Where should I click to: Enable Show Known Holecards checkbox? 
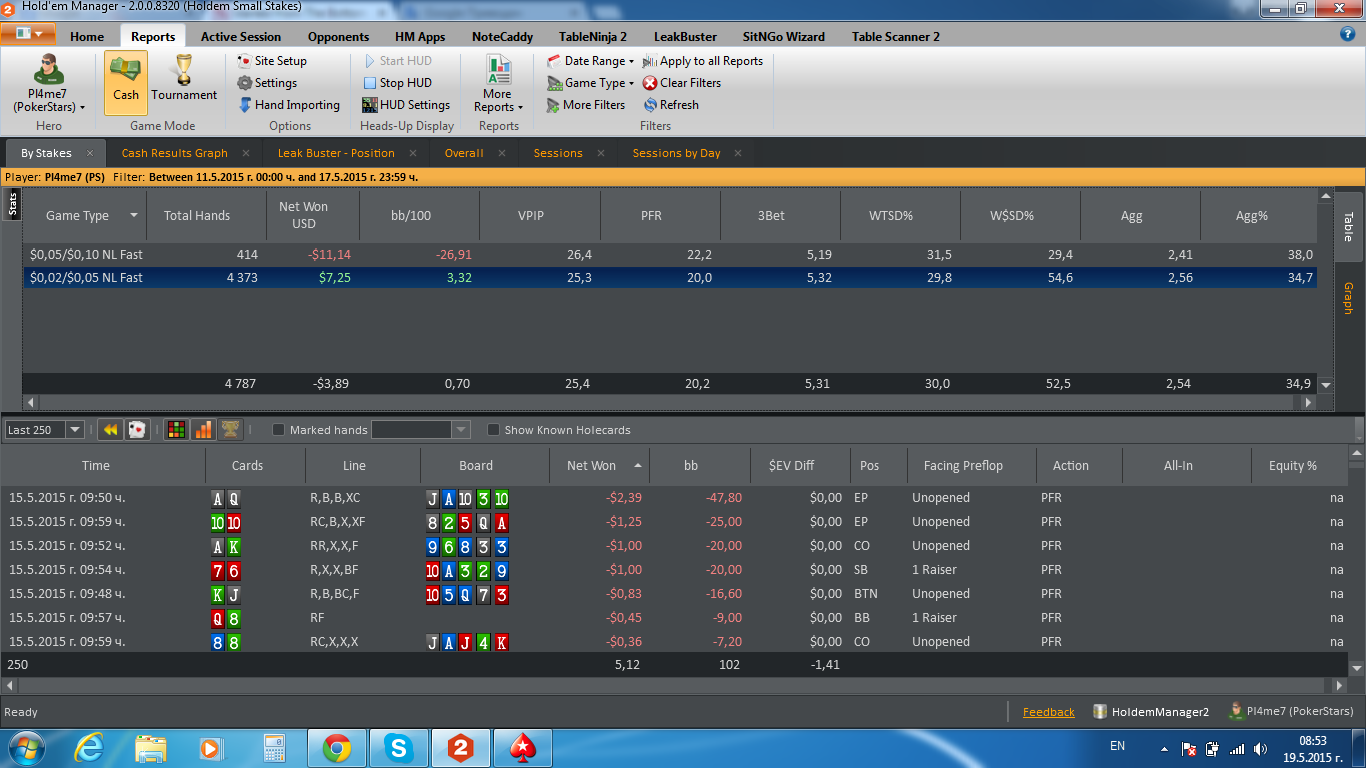493,430
